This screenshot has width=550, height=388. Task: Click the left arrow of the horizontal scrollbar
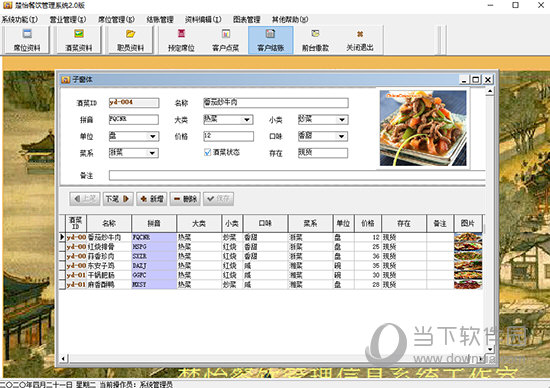(x=63, y=358)
